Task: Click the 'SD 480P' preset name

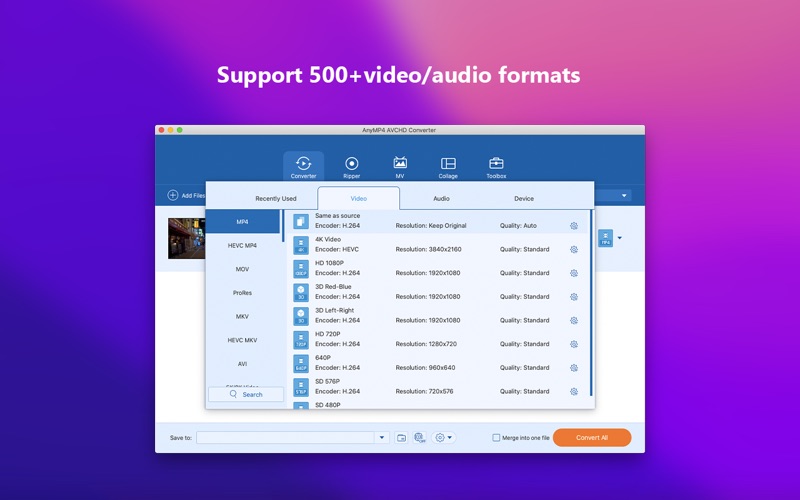Action: (x=328, y=405)
